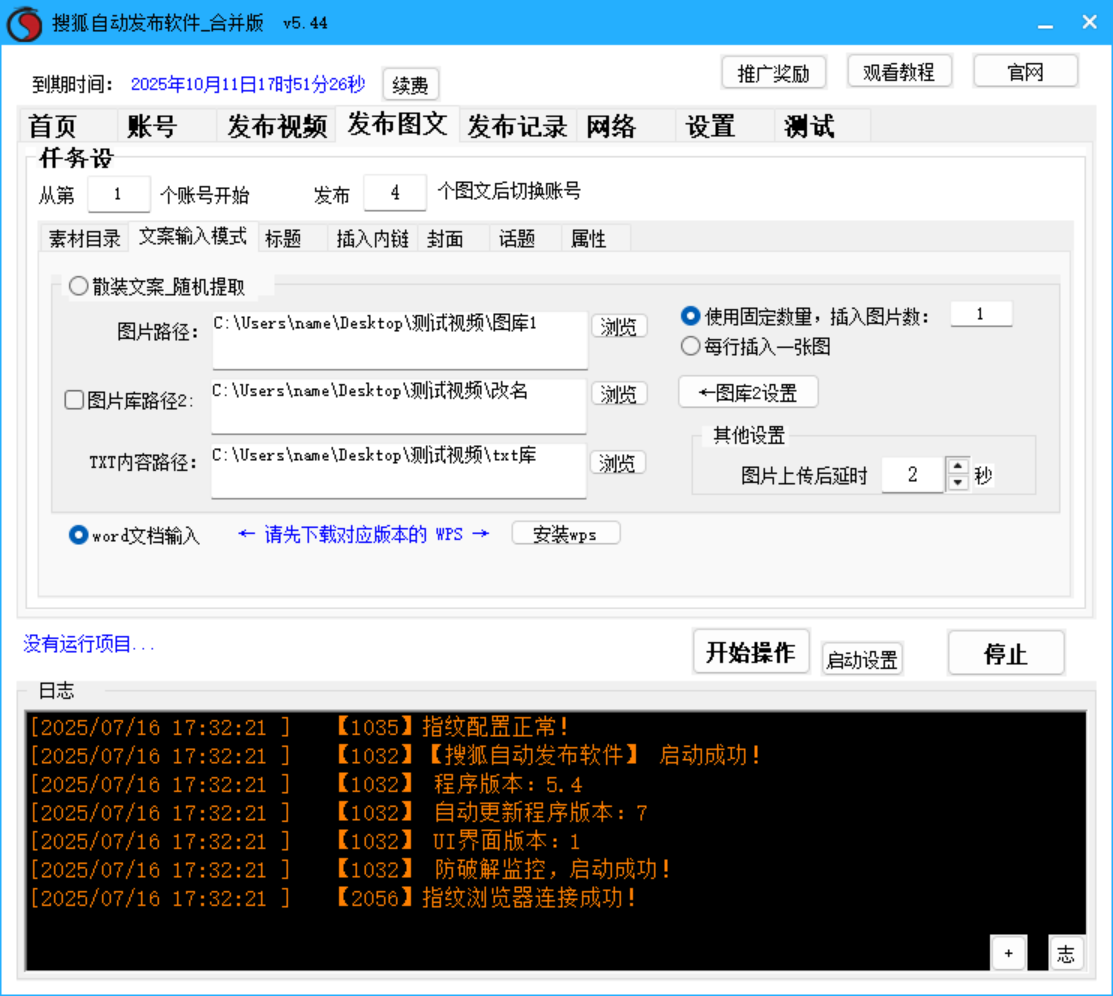Enable 图片库路径2 checkbox

74,400
